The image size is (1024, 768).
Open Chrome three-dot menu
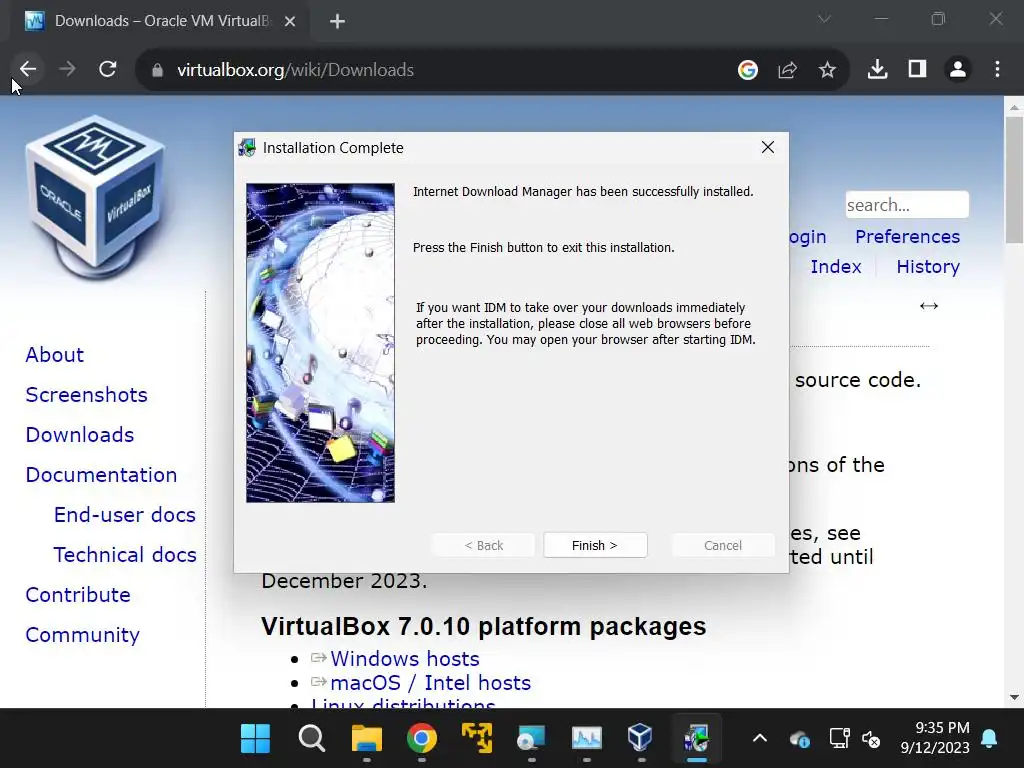(997, 69)
